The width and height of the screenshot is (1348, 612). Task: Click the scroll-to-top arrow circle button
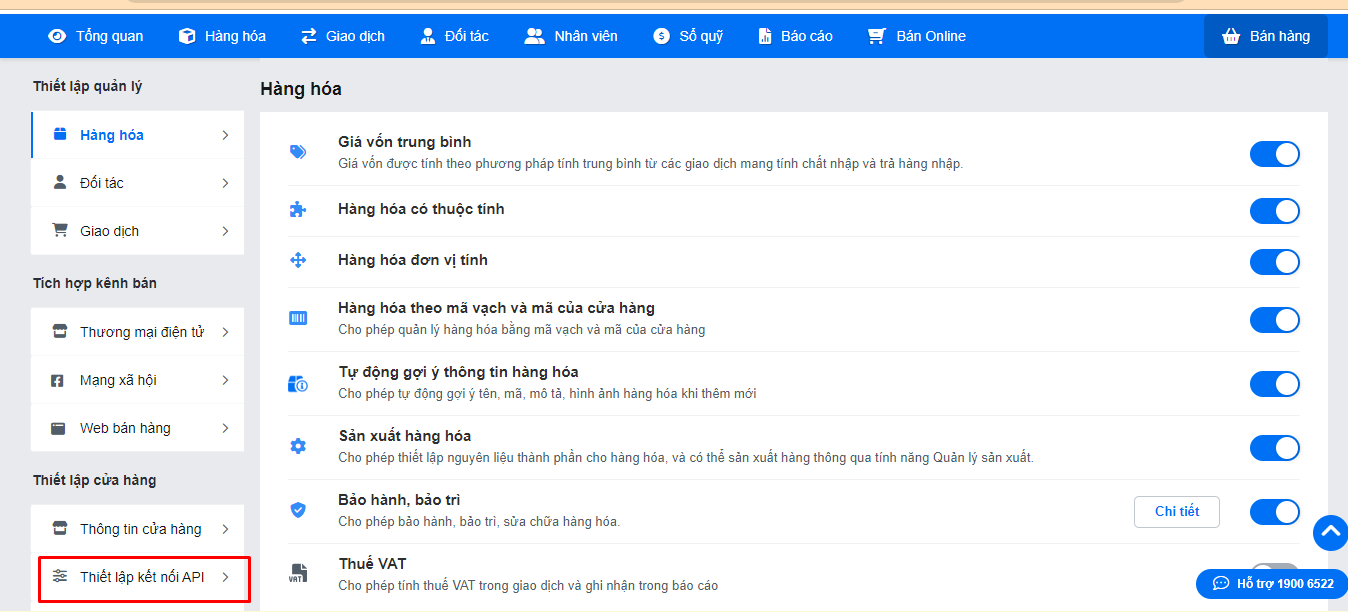(1331, 532)
